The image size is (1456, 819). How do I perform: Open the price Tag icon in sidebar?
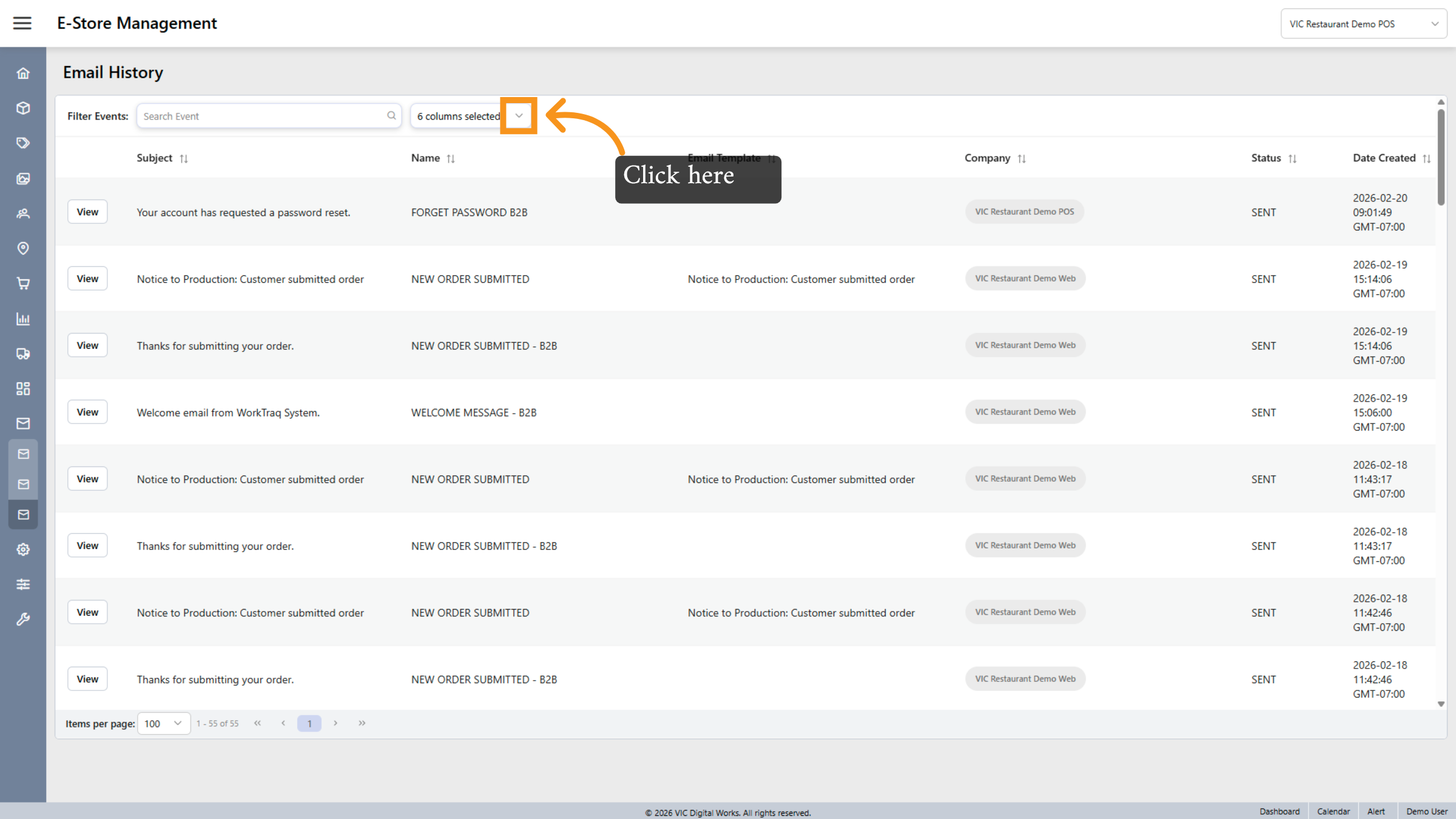(x=23, y=143)
